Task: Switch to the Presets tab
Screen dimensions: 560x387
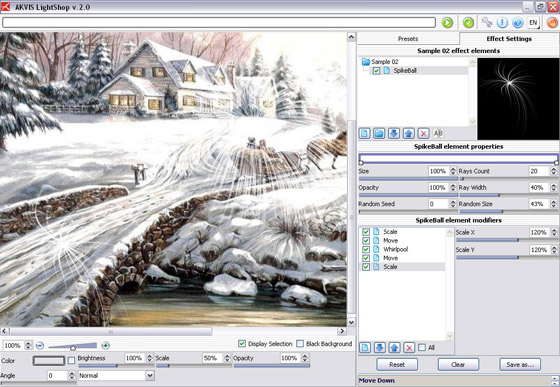Action: (x=408, y=39)
